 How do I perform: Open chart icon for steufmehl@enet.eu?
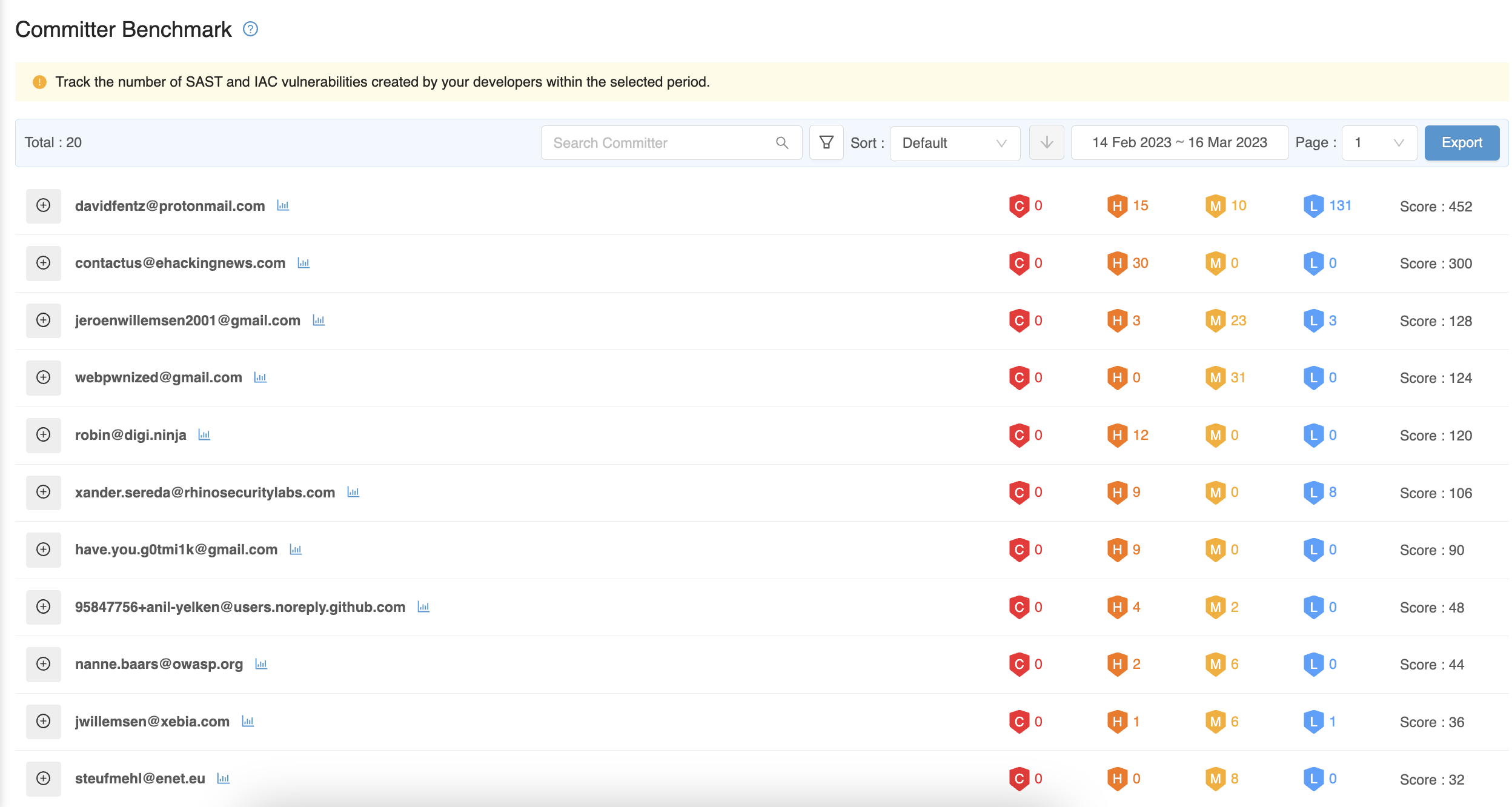[x=224, y=779]
